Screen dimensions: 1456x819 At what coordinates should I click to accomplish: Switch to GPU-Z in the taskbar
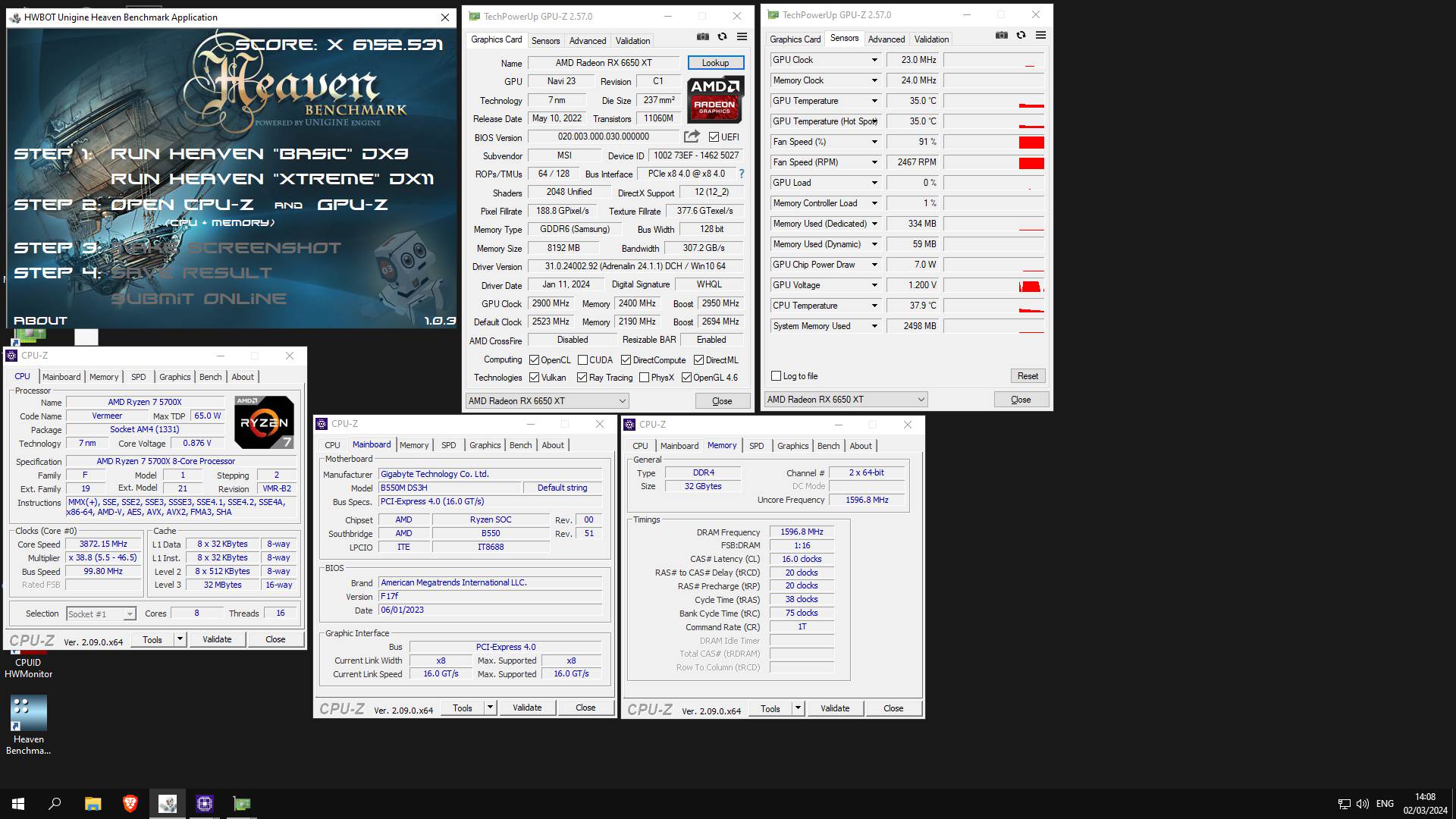pyautogui.click(x=241, y=804)
